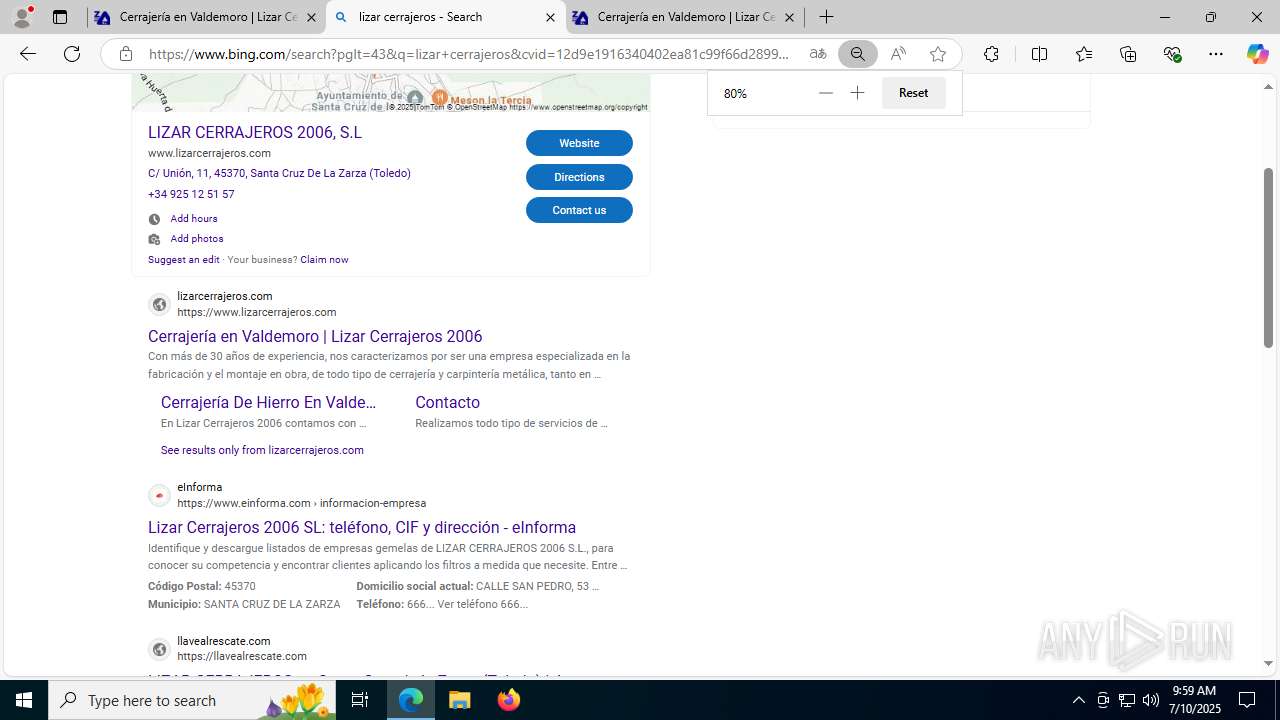Reset zoom level to default
The height and width of the screenshot is (720, 1280).
[913, 93]
